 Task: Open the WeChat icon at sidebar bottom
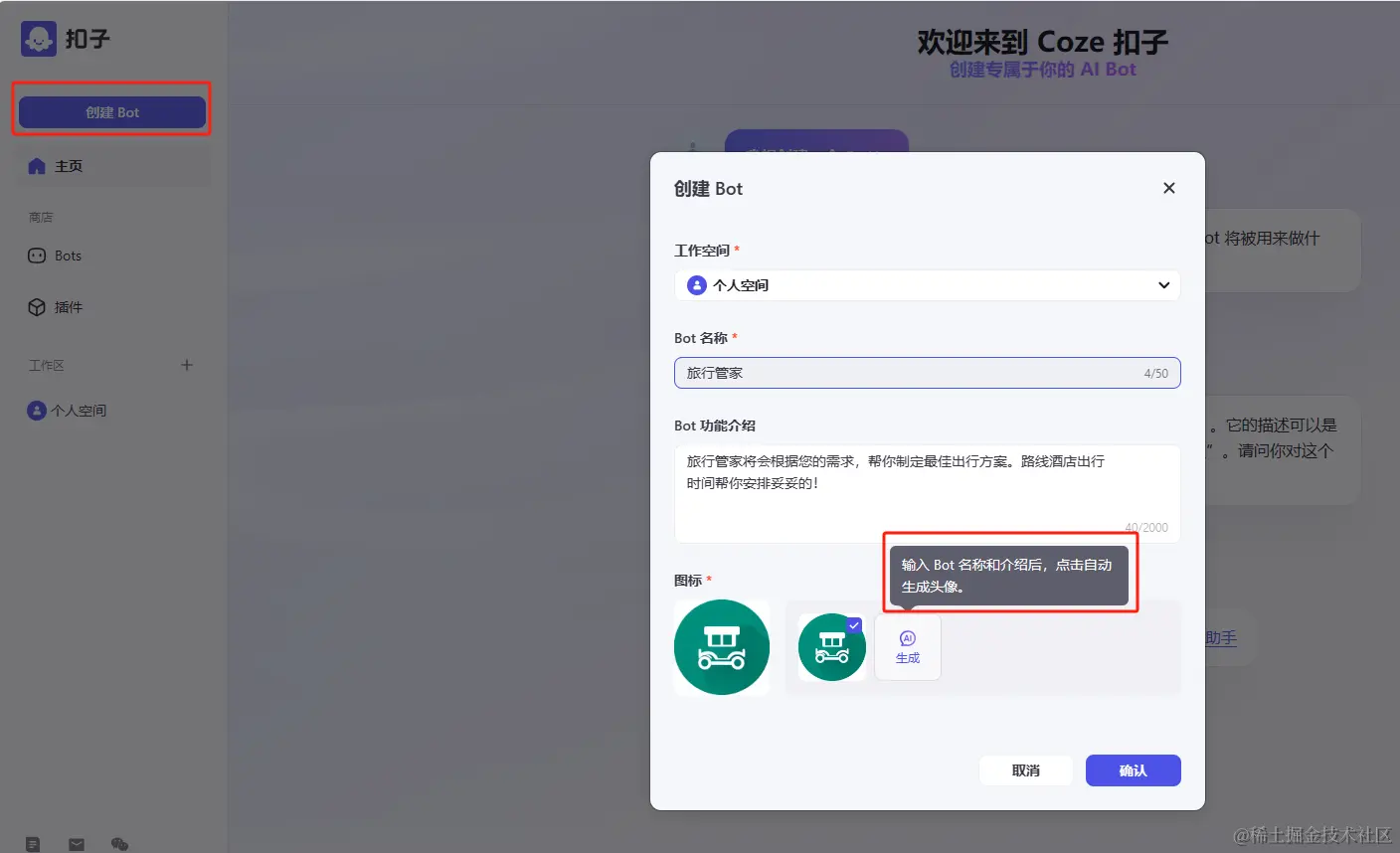[x=119, y=844]
